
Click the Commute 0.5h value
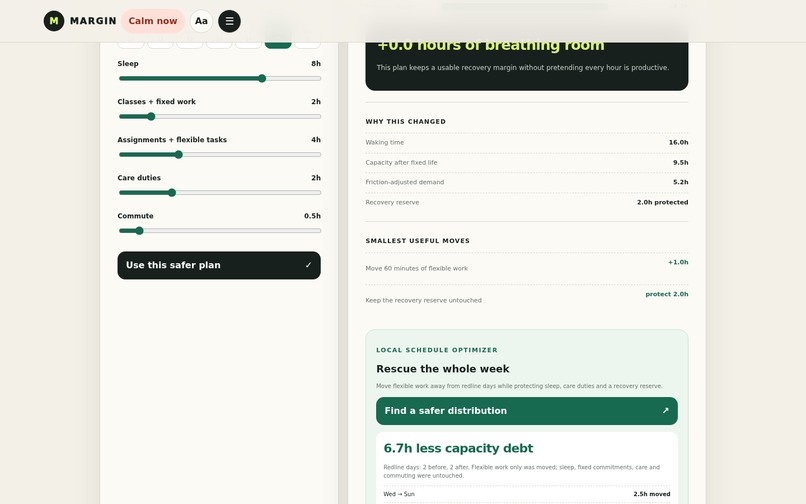312,216
